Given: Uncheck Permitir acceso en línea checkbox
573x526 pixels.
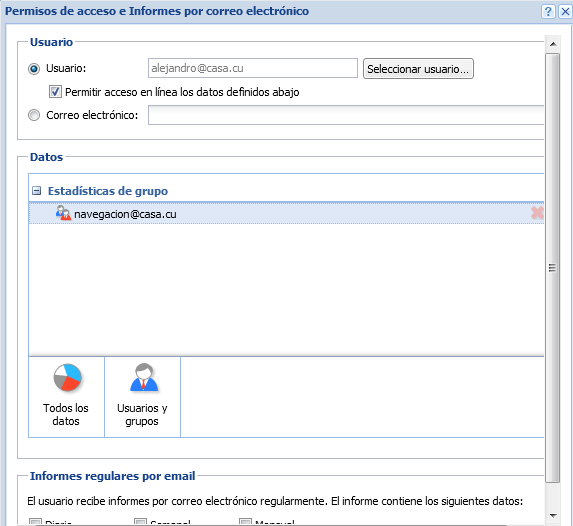Looking at the screenshot, I should 55,91.
